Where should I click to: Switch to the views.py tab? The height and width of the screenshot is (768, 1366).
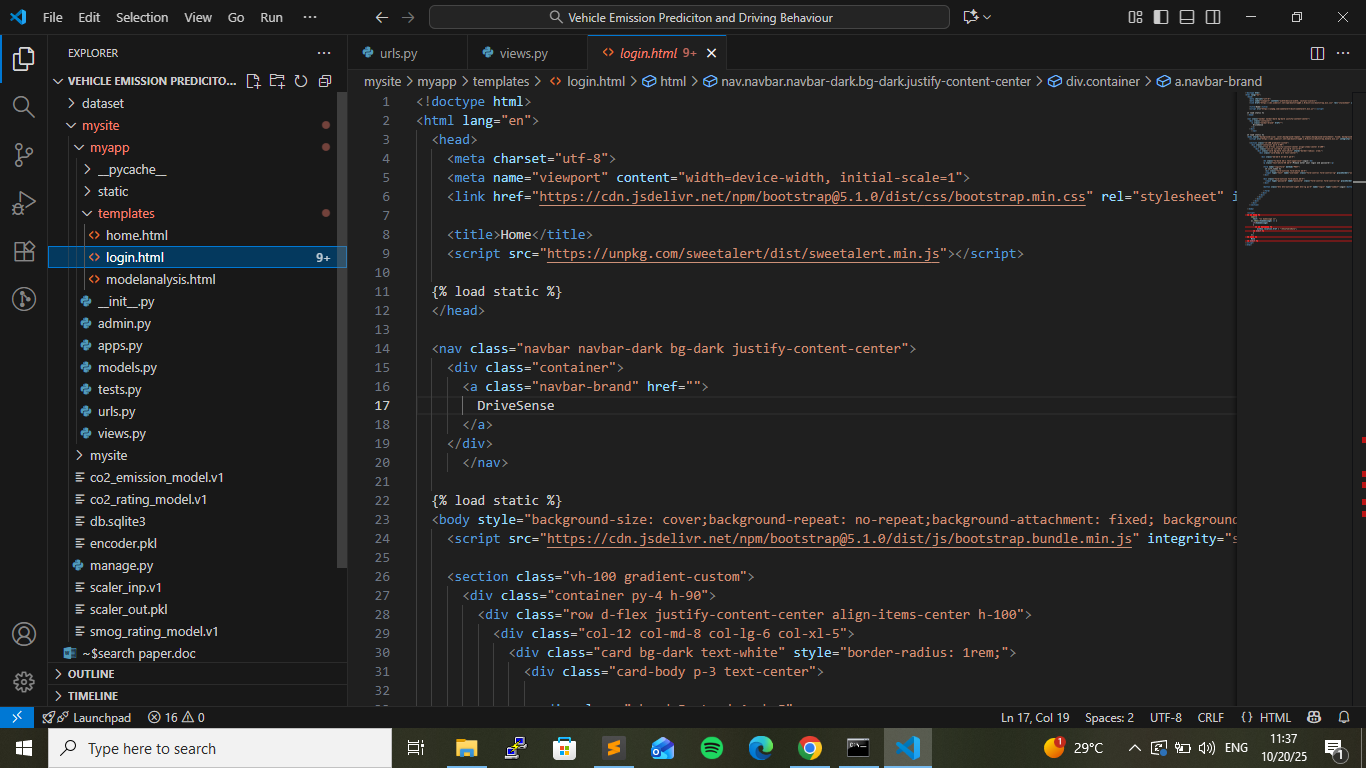[x=523, y=53]
